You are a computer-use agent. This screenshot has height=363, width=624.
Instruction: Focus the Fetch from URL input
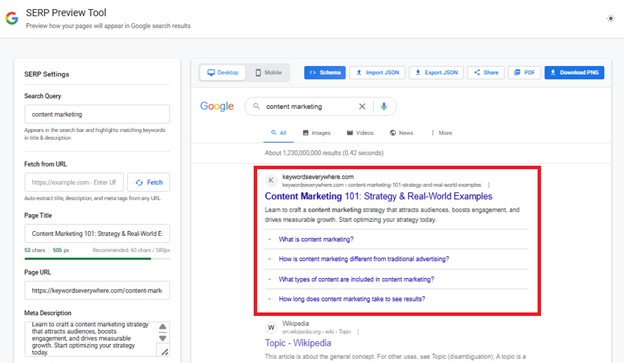click(x=74, y=182)
